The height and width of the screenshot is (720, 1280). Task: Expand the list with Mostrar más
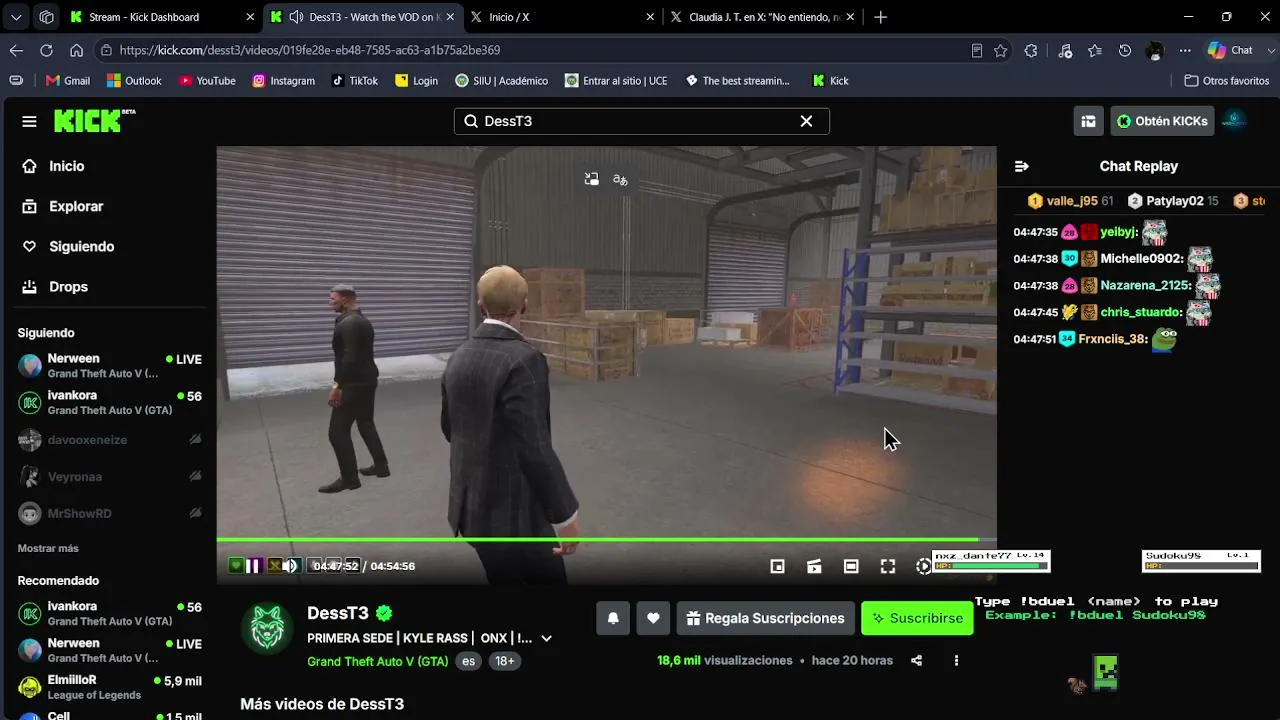pyautogui.click(x=48, y=548)
